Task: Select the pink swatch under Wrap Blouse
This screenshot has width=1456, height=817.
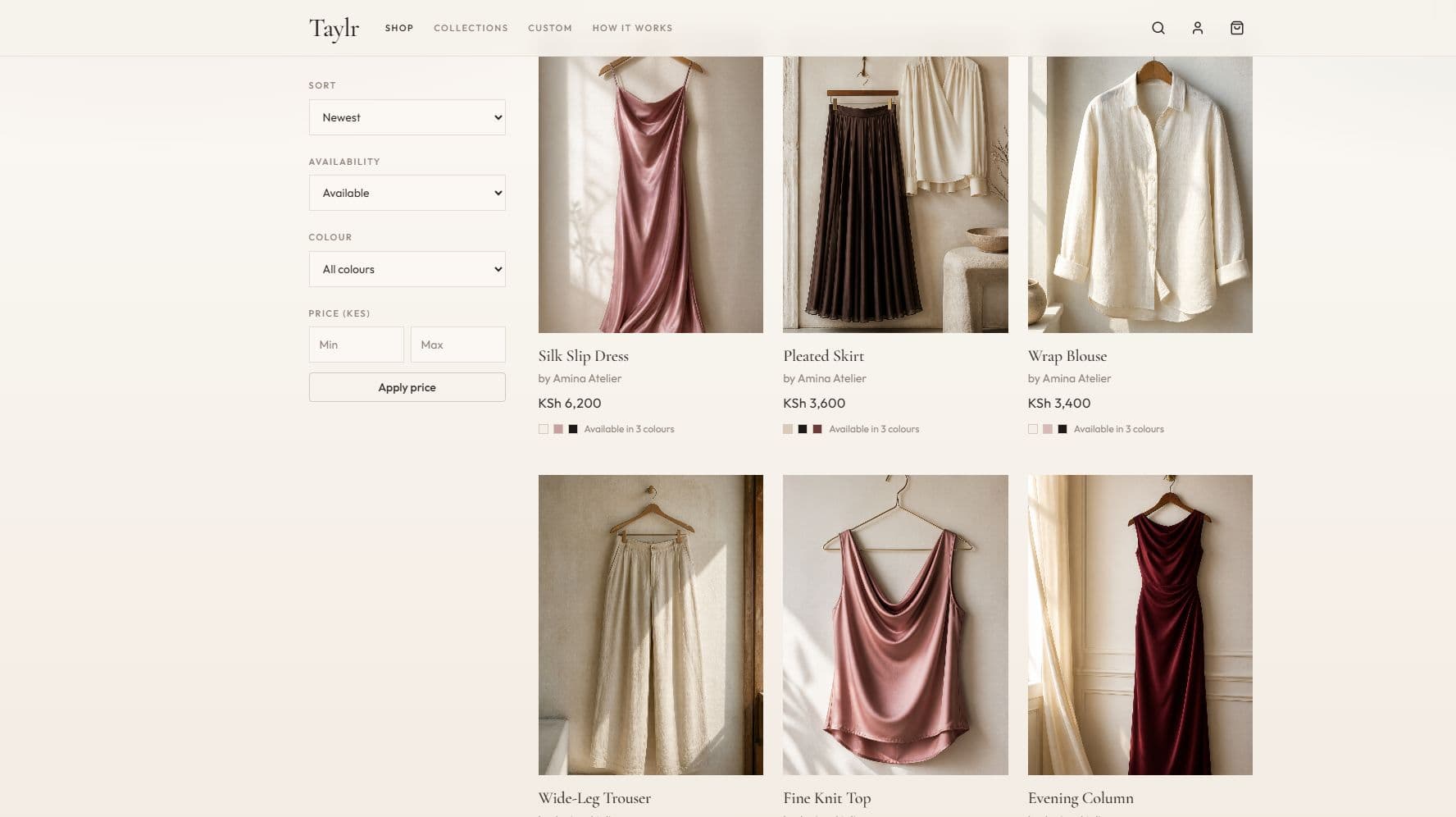Action: coord(1048,429)
